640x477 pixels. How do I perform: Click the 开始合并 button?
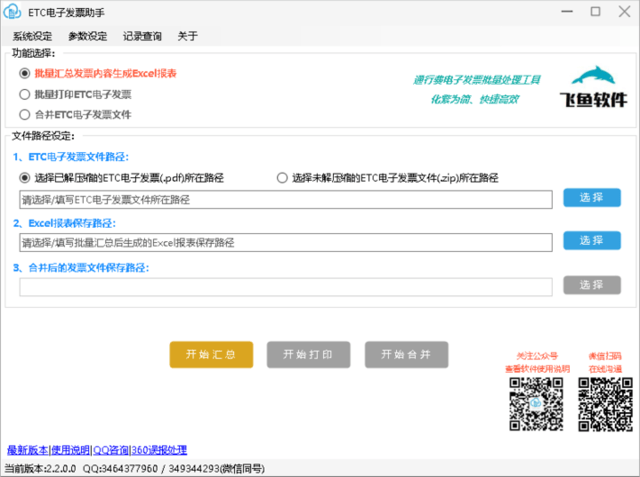407,355
